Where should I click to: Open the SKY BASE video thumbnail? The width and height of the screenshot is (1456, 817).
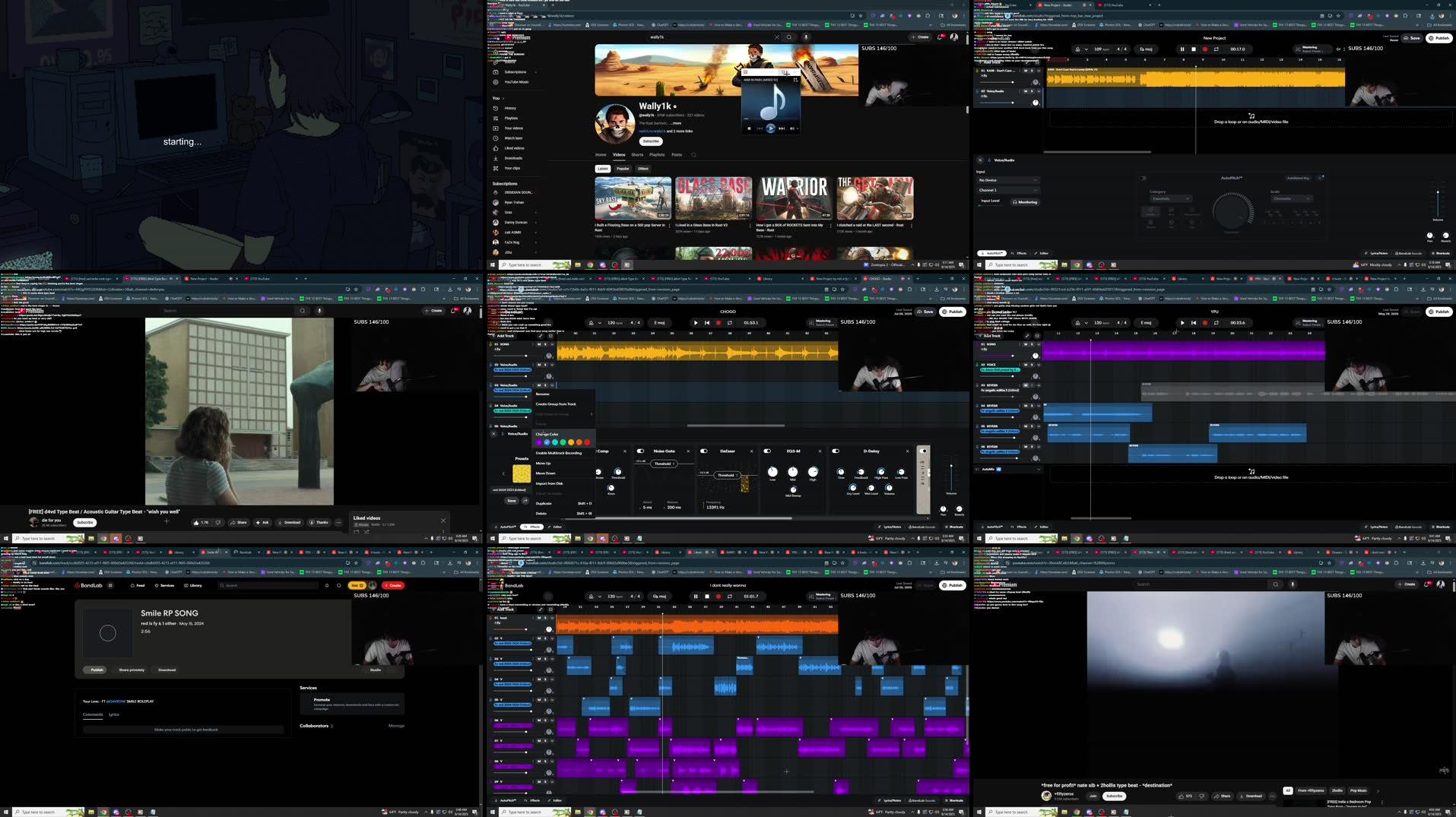pos(633,198)
